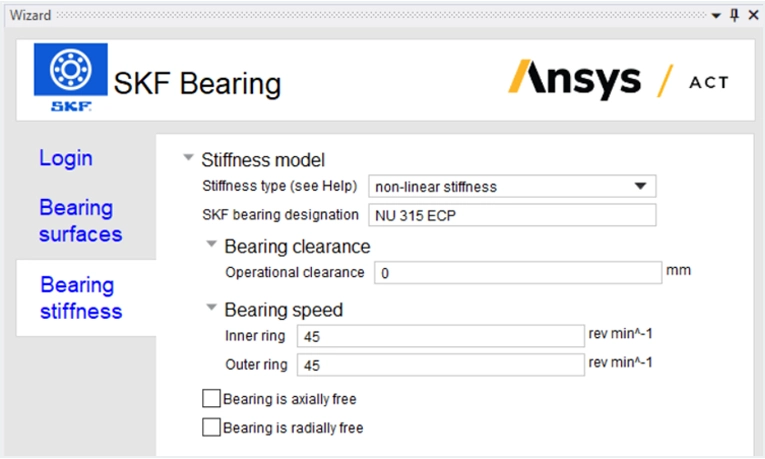Click the 'Stiffness type (see Help)' label

click(280, 186)
